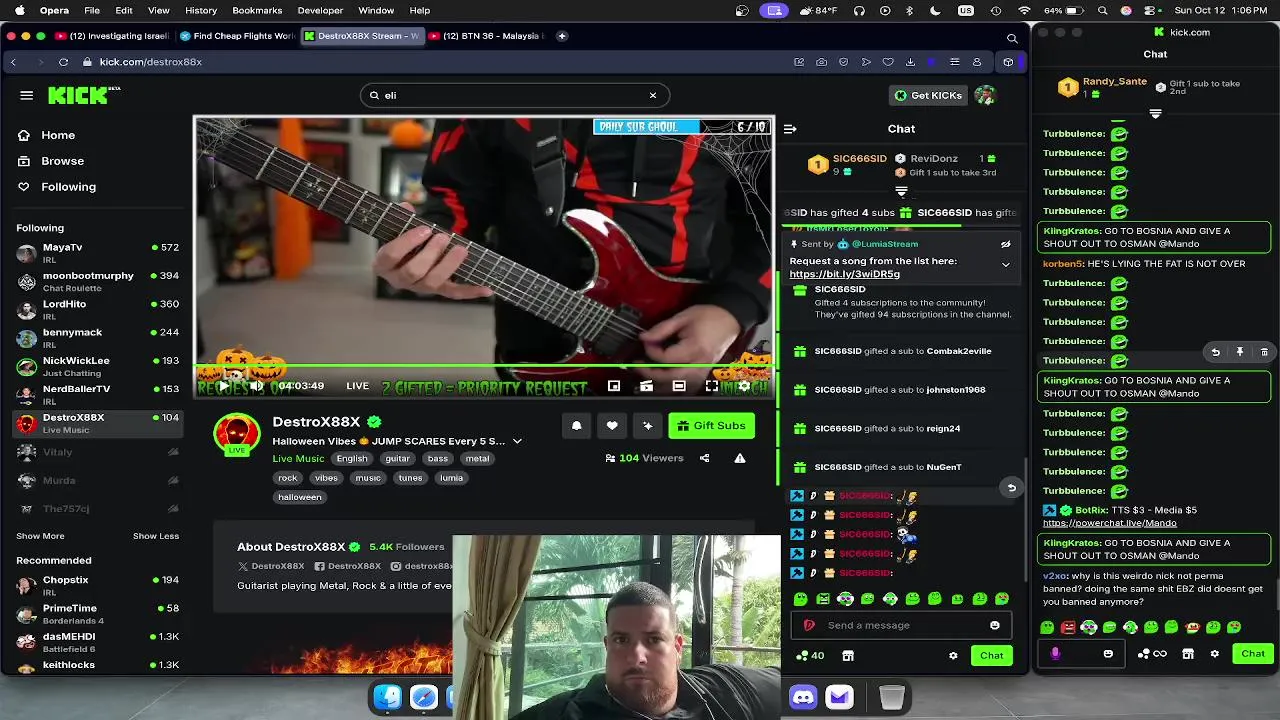Open MayaTv channel in Following list
Viewport: 1280px width, 720px height.
click(97, 252)
